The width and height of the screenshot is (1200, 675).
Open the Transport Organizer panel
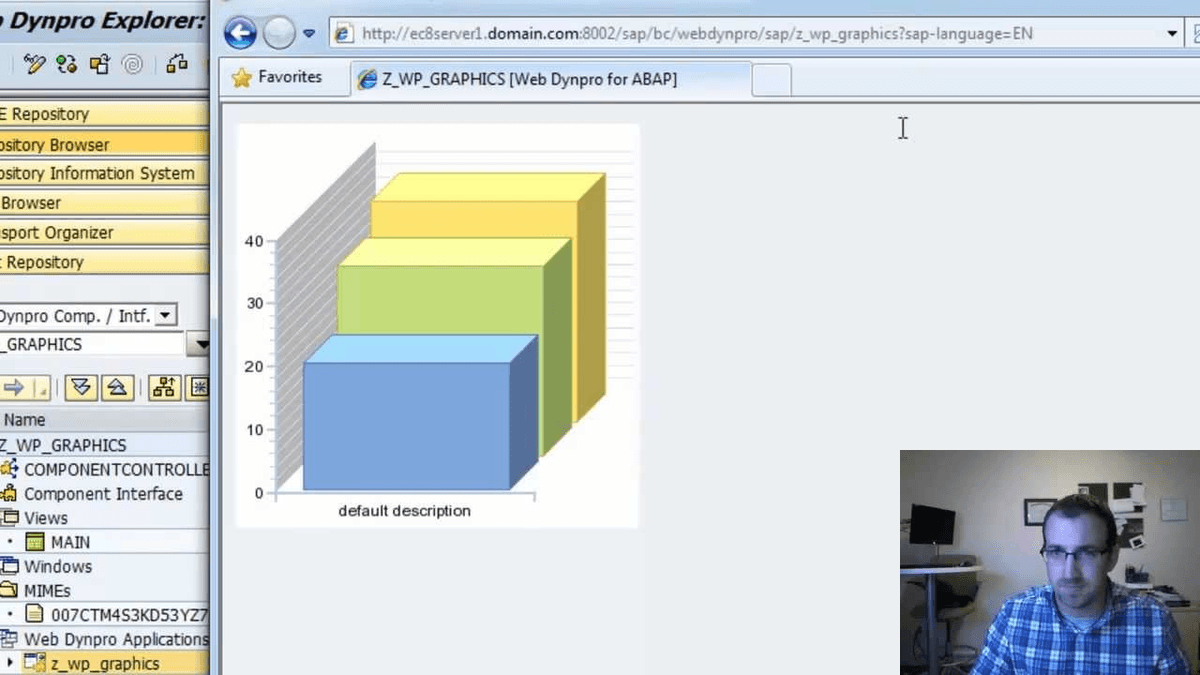click(104, 232)
